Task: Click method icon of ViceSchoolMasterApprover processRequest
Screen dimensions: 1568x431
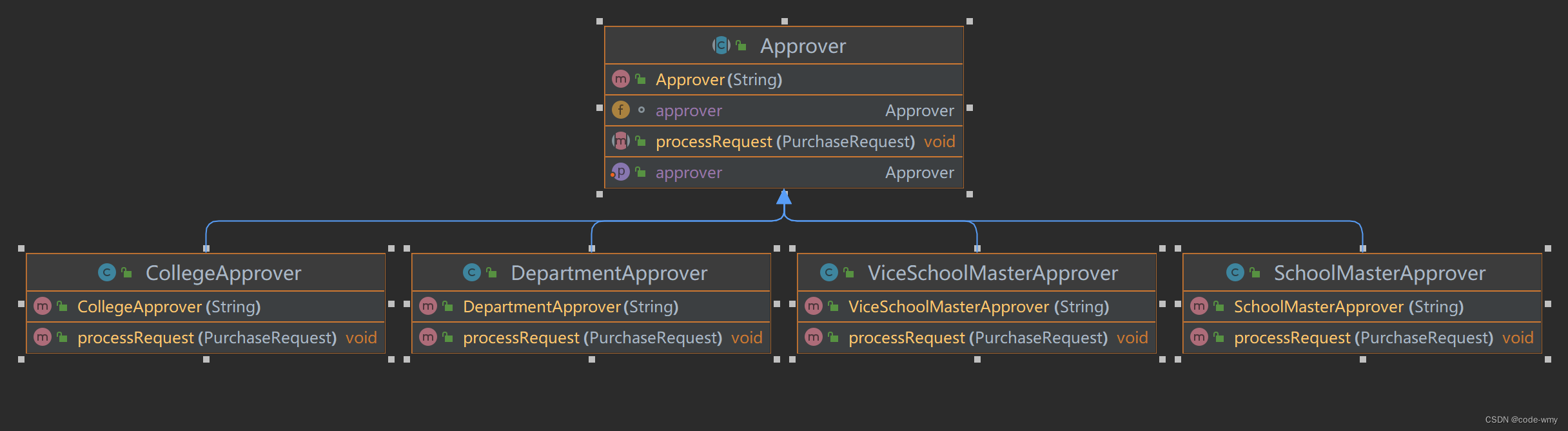Action: click(x=814, y=337)
